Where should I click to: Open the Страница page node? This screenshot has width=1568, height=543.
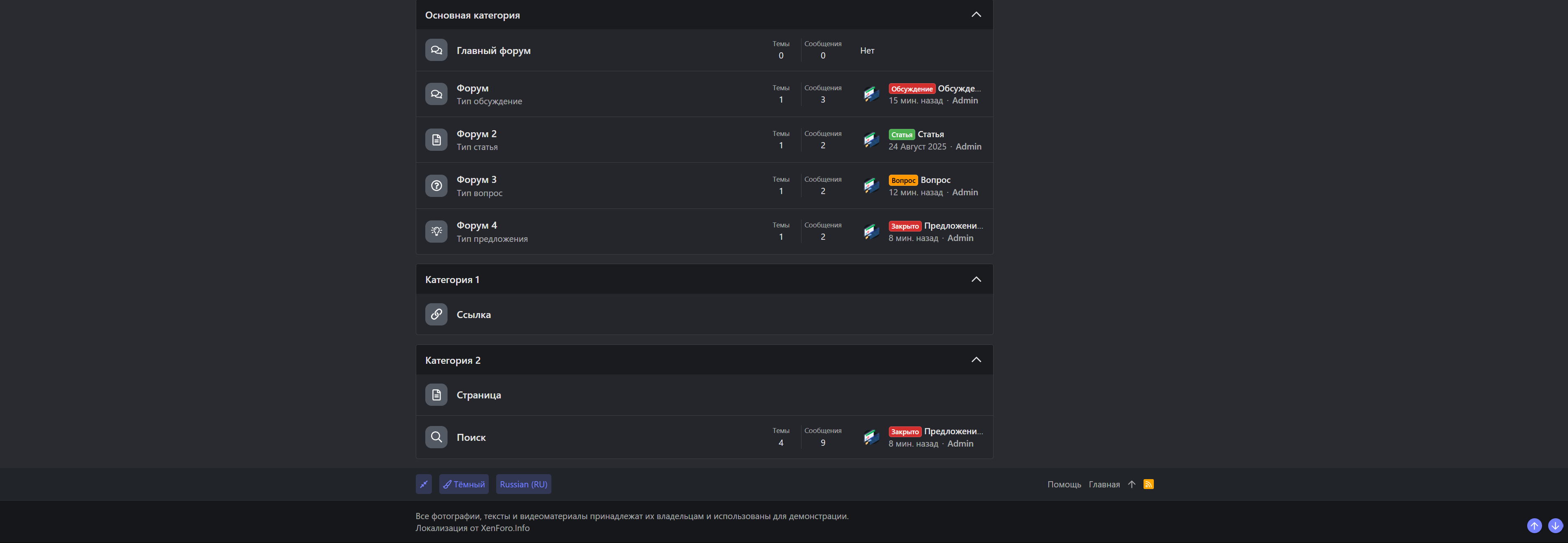pos(478,395)
